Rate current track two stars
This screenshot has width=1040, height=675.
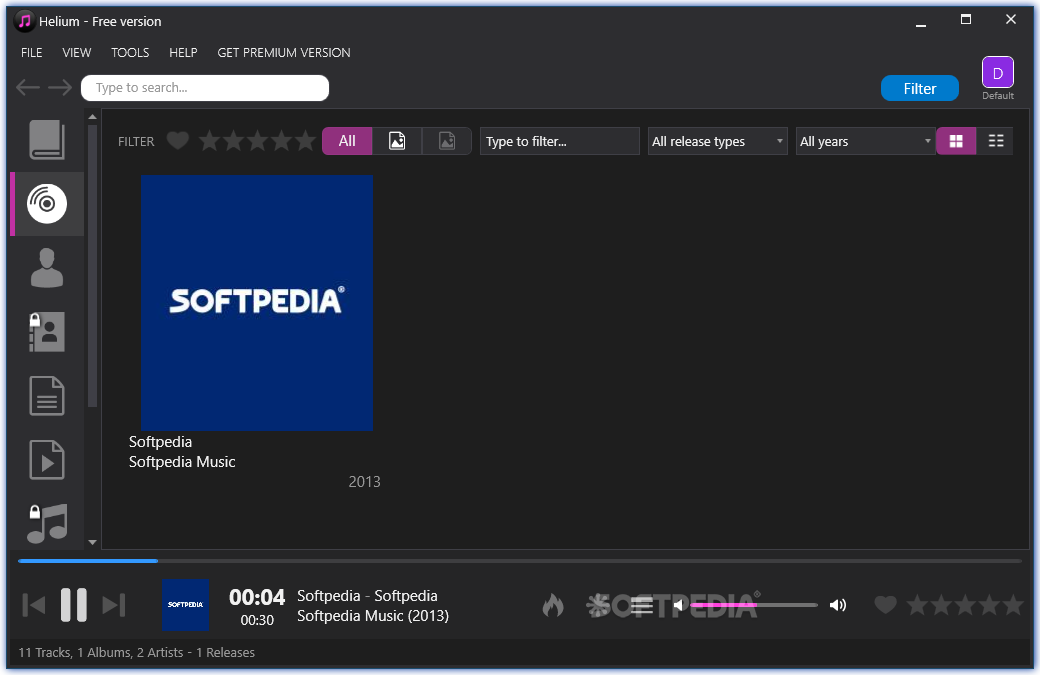941,605
